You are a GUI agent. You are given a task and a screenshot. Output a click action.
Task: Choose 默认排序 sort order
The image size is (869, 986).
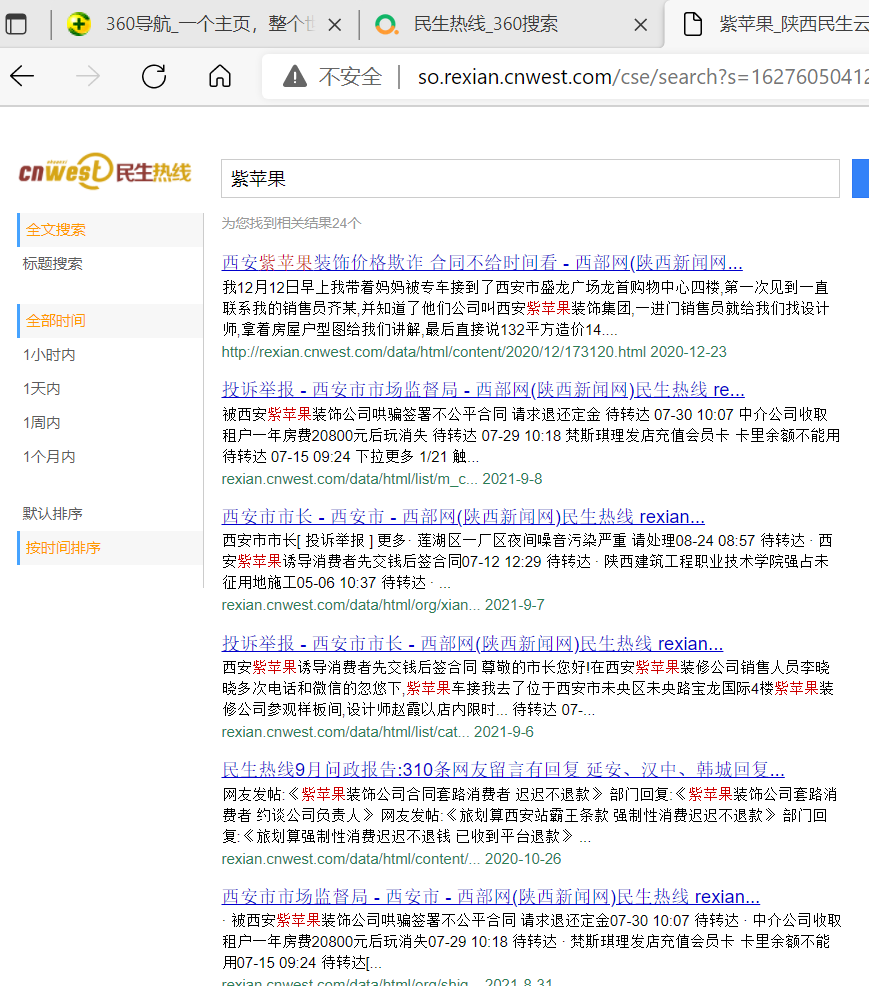click(x=53, y=514)
